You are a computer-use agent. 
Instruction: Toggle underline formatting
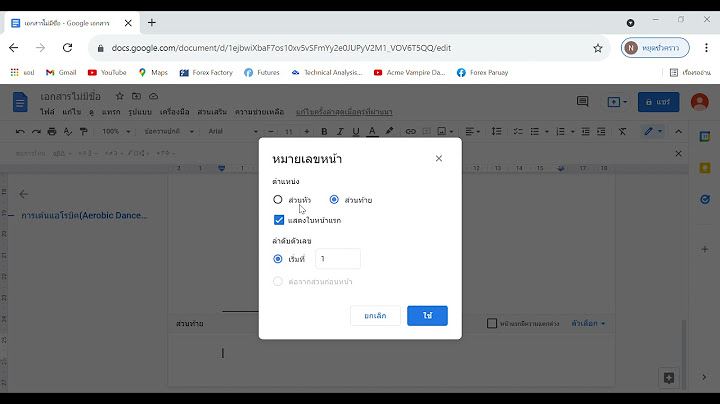pos(355,132)
